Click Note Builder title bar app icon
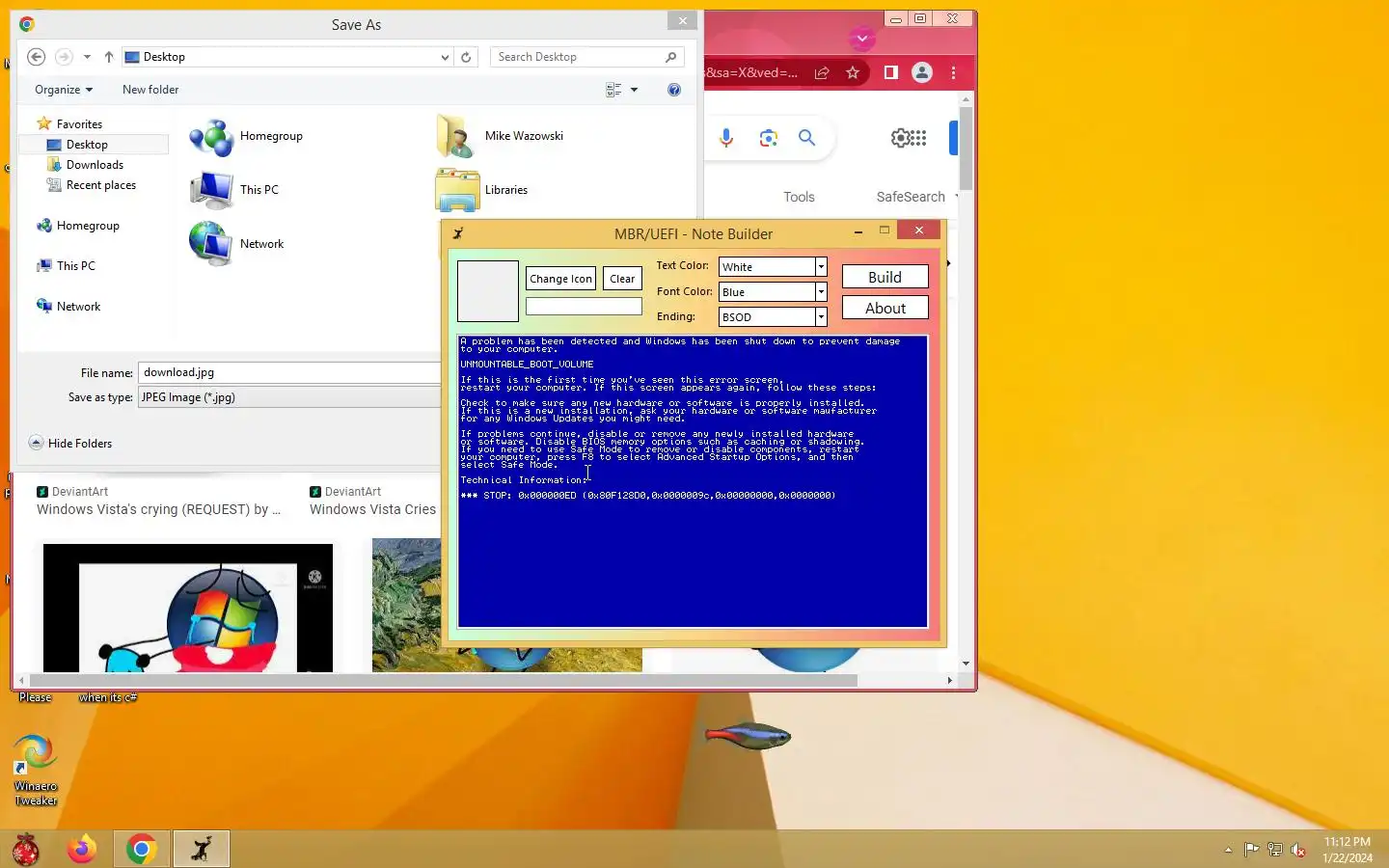 (x=458, y=233)
